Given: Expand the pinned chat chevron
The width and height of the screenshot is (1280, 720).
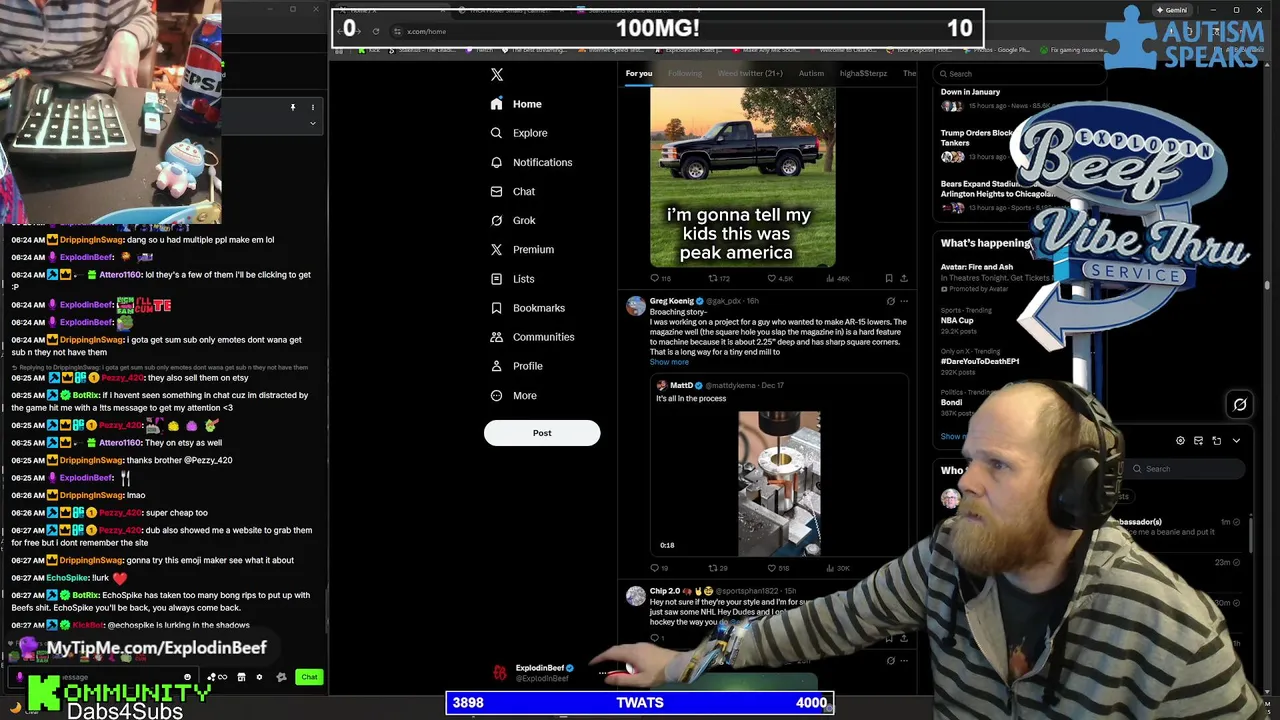Looking at the screenshot, I should [312, 124].
